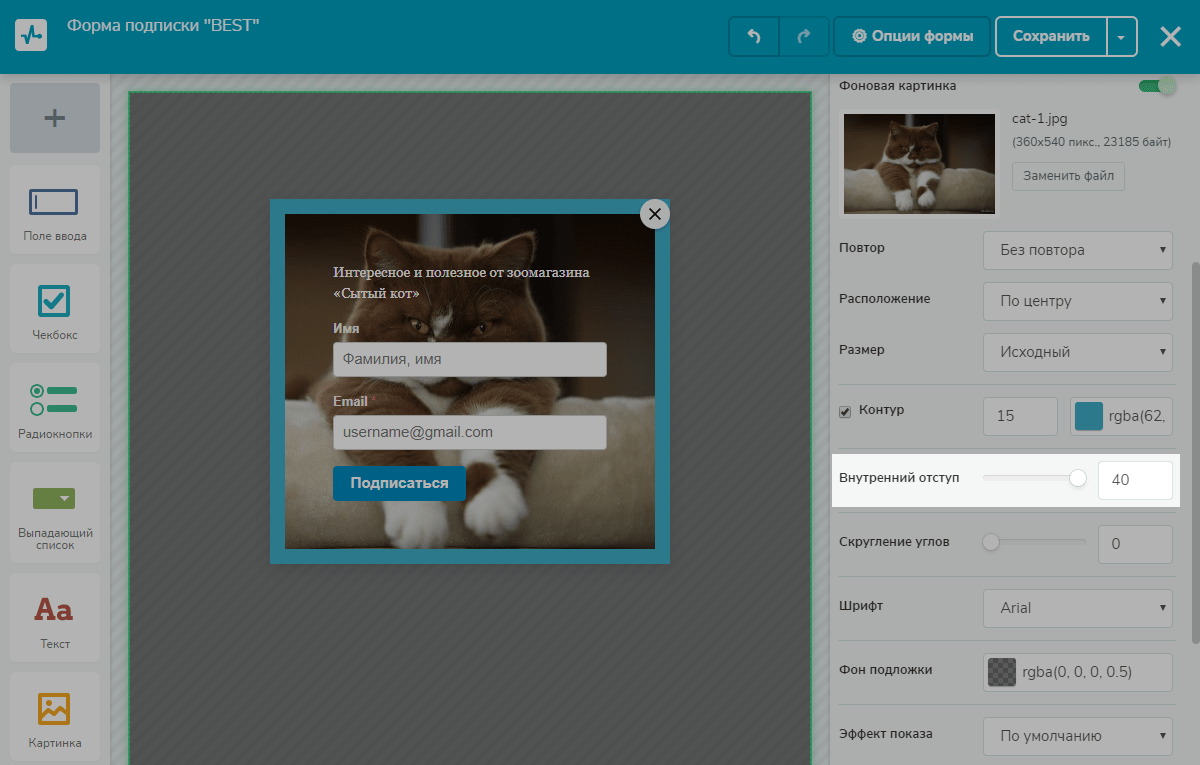Close the popup form preview
The width and height of the screenshot is (1200, 765).
click(655, 214)
